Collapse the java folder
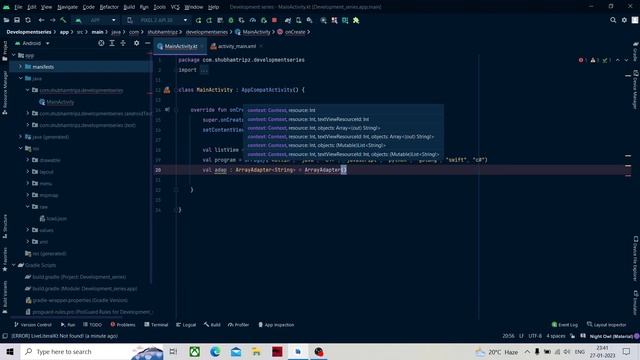640x360 pixels. point(20,78)
